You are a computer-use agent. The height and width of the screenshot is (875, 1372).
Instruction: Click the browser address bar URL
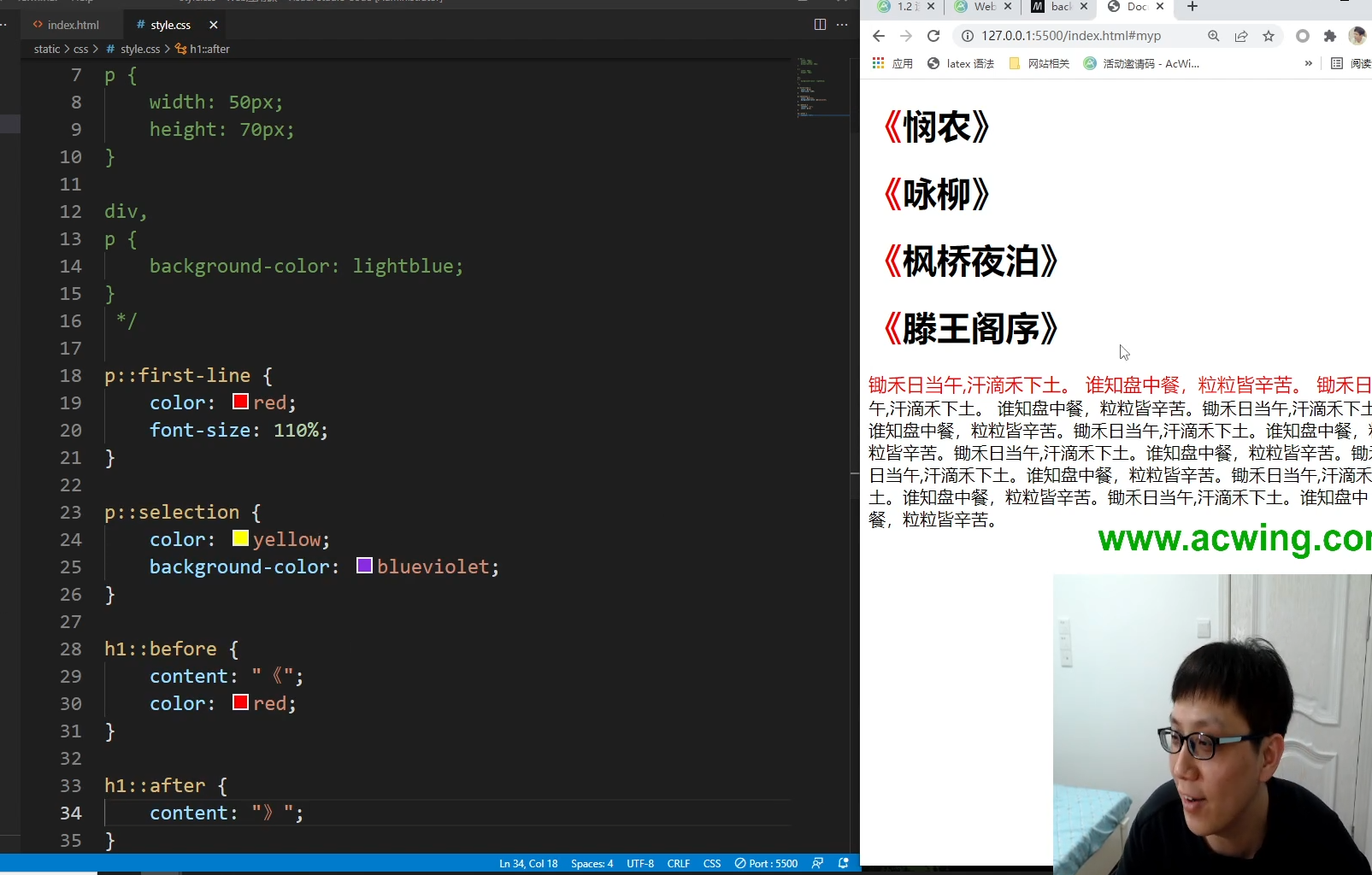1071,36
